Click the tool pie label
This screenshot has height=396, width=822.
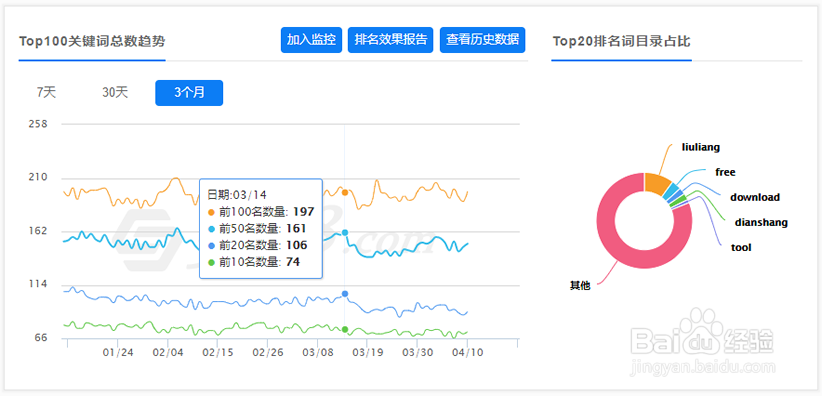point(741,248)
